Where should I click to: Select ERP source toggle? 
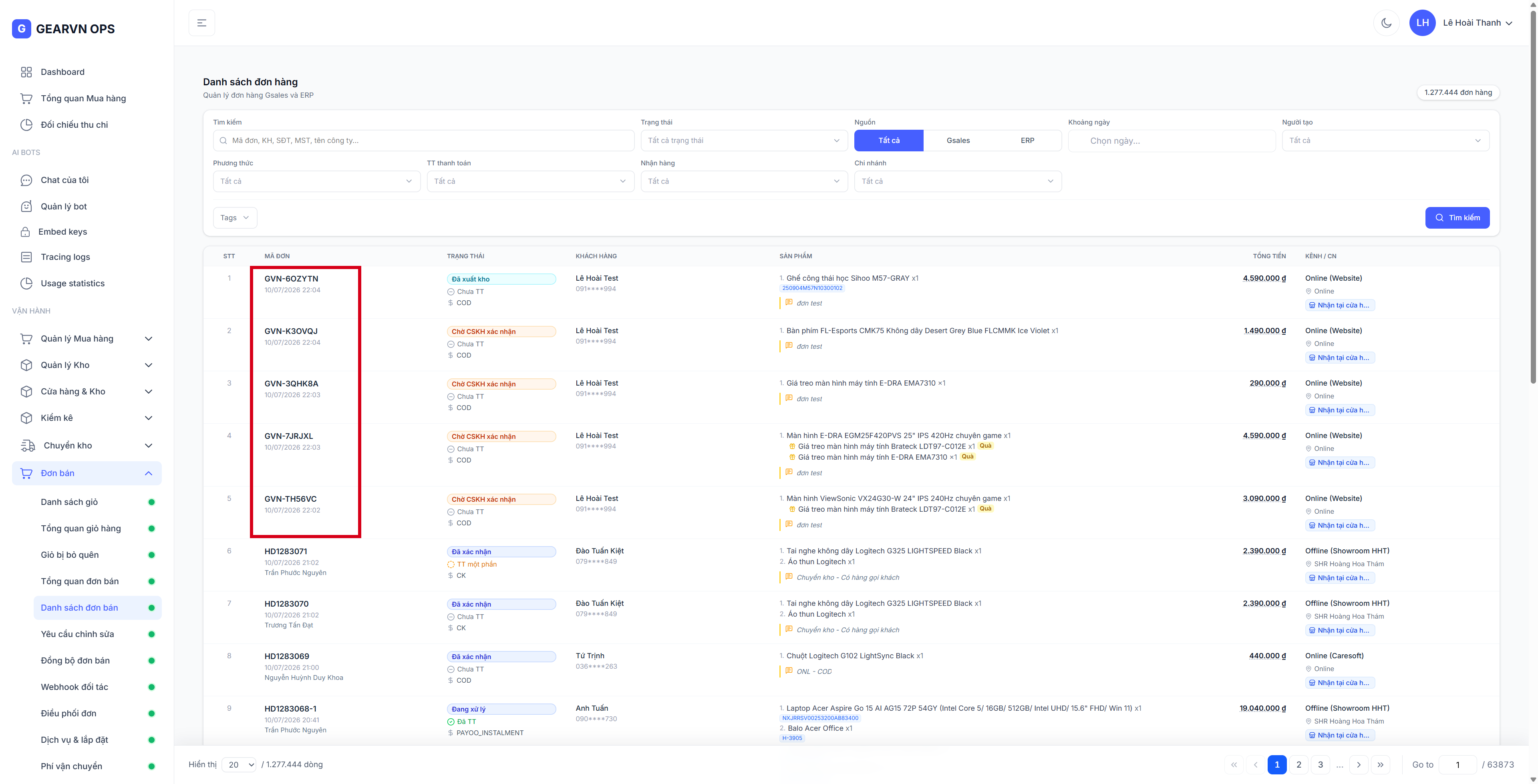[1027, 141]
